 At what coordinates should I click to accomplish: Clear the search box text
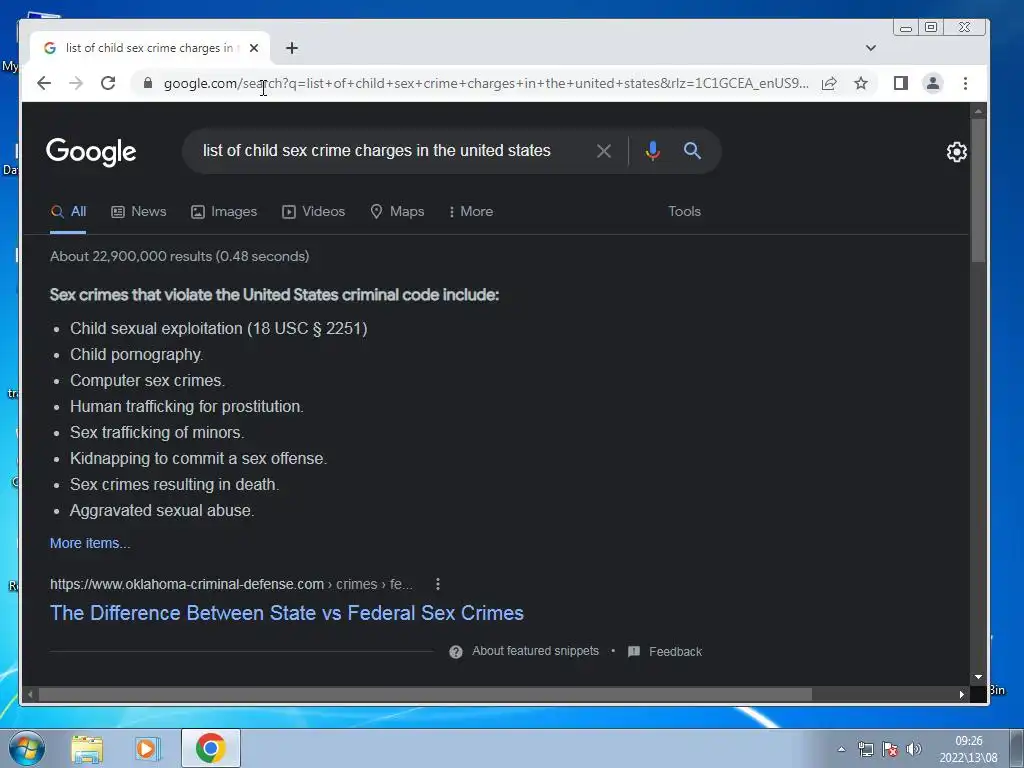click(x=603, y=151)
